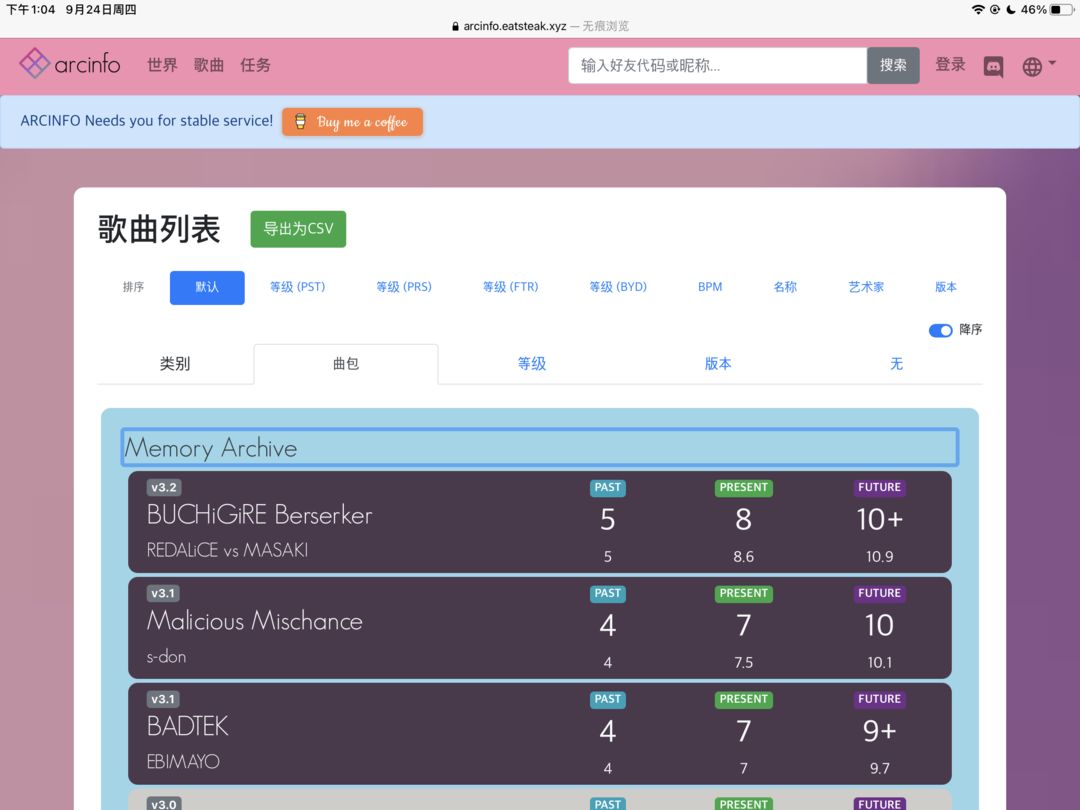Collapse the Memory Archive pack header
Viewport: 1080px width, 810px height.
[x=539, y=447]
